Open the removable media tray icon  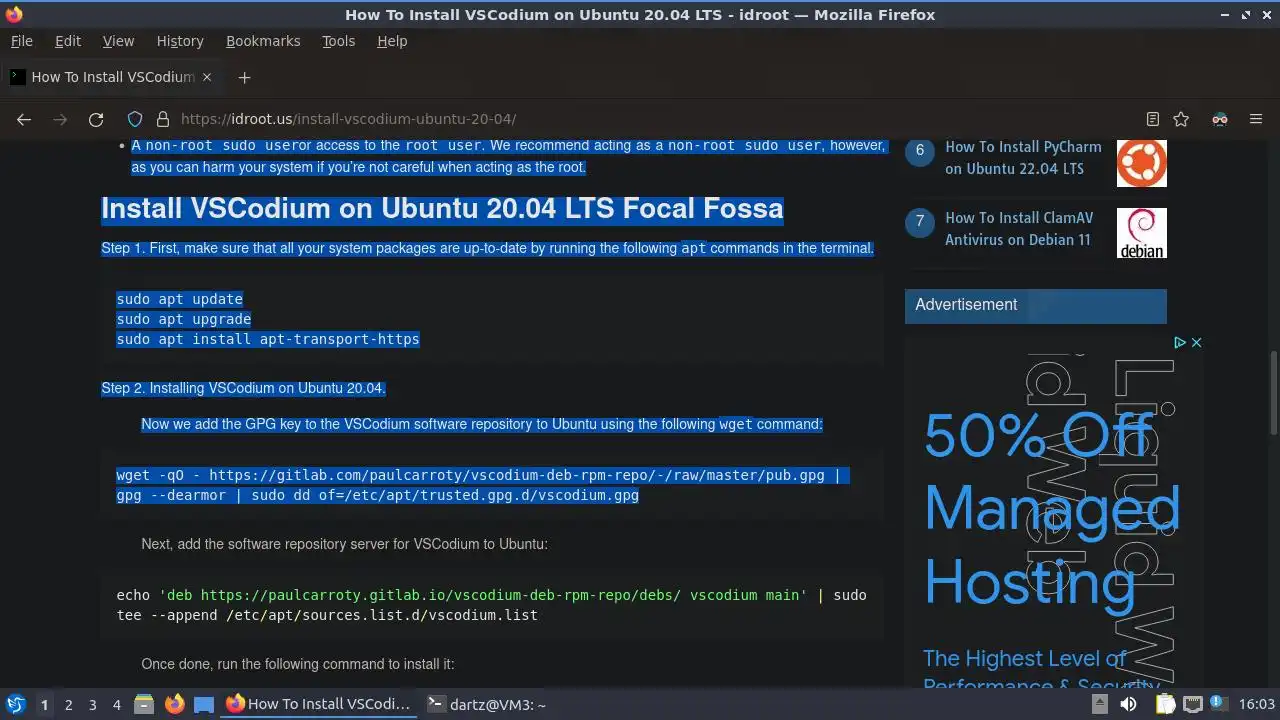click(x=1100, y=704)
